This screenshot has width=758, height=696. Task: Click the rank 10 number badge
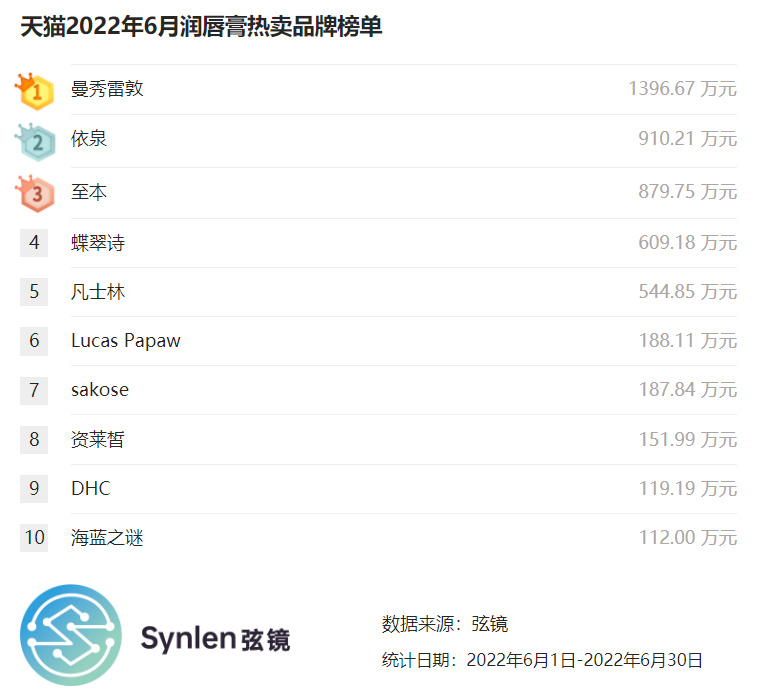click(x=34, y=538)
